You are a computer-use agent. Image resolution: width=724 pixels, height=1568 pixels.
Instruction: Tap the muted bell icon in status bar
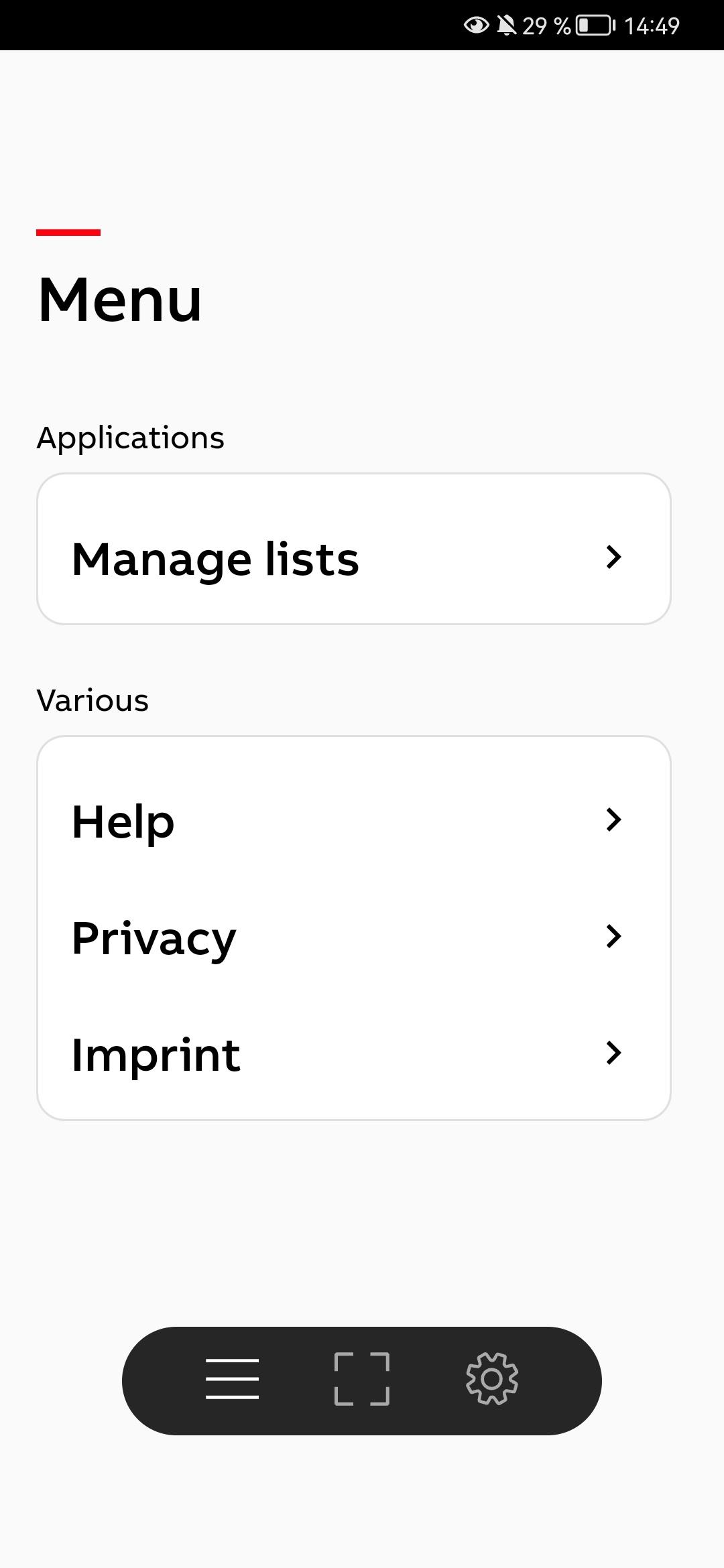pyautogui.click(x=507, y=25)
